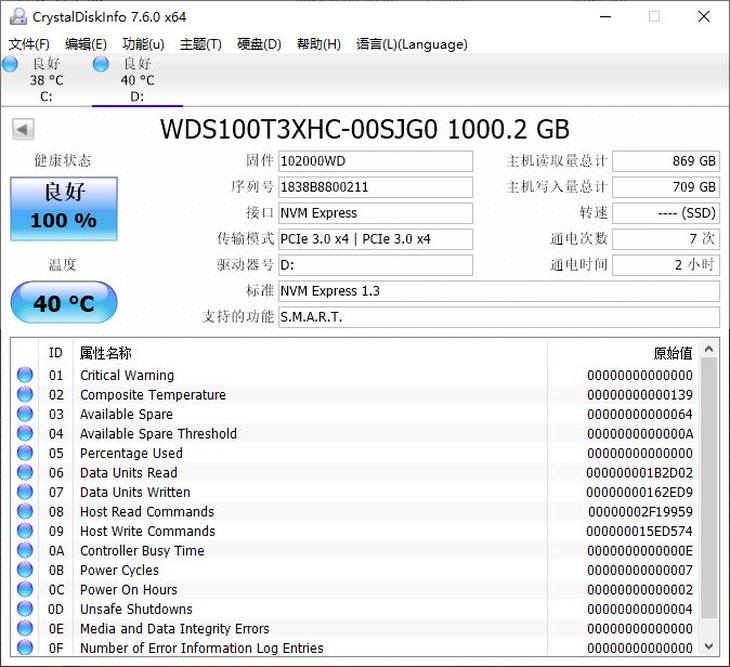Click the drive letter field D:
The height and width of the screenshot is (667, 730).
pyautogui.click(x=375, y=265)
